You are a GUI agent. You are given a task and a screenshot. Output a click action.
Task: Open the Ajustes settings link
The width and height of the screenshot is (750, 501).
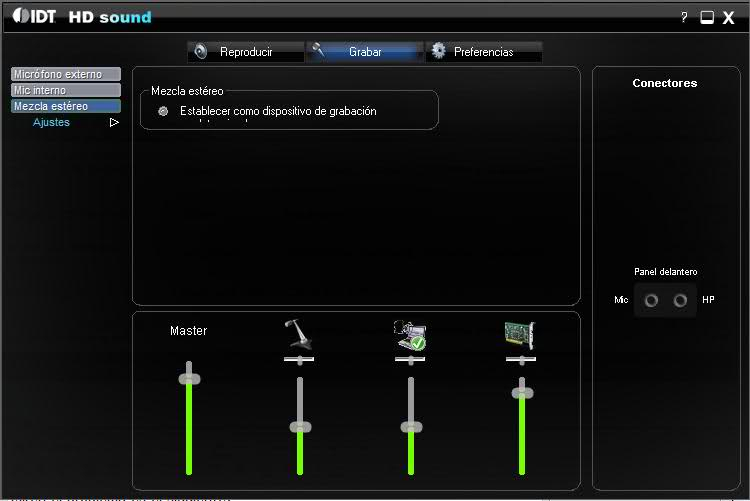pyautogui.click(x=51, y=122)
